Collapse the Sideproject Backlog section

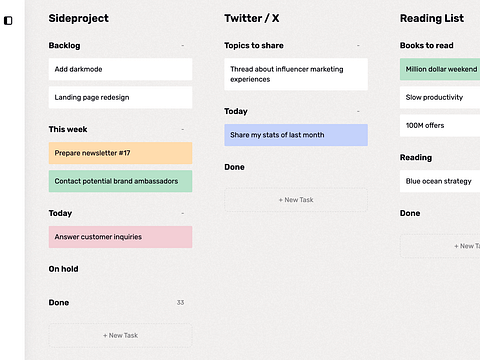(182, 45)
